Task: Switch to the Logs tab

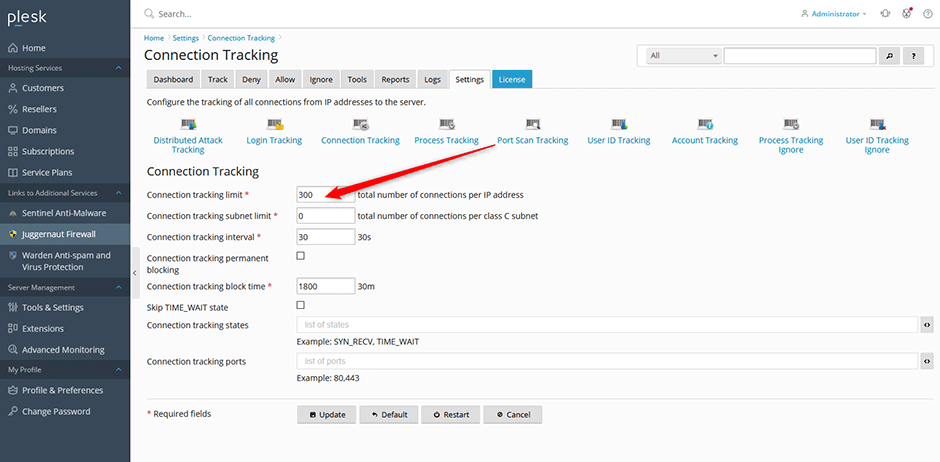Action: (432, 79)
